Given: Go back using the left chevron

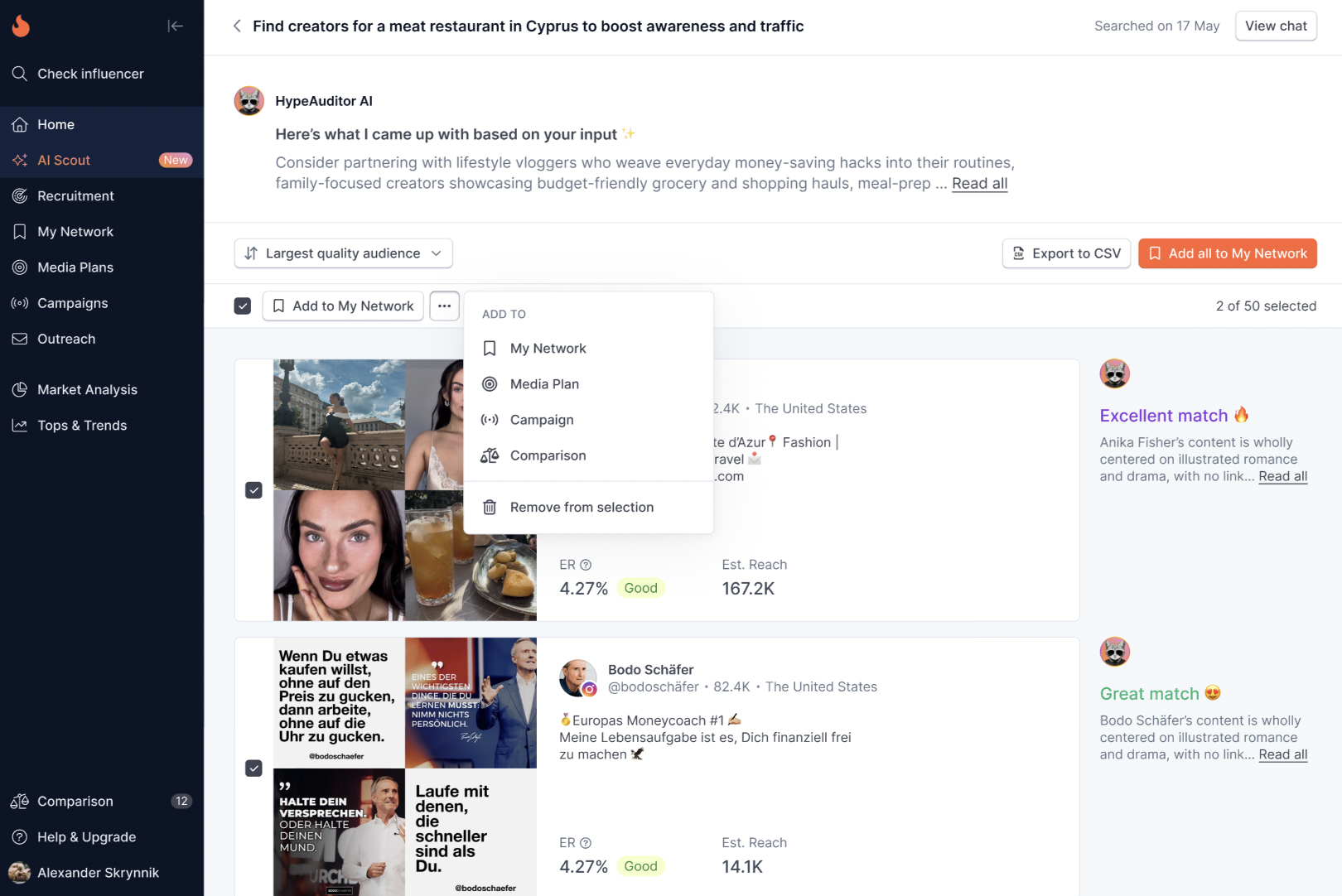Looking at the screenshot, I should [237, 26].
